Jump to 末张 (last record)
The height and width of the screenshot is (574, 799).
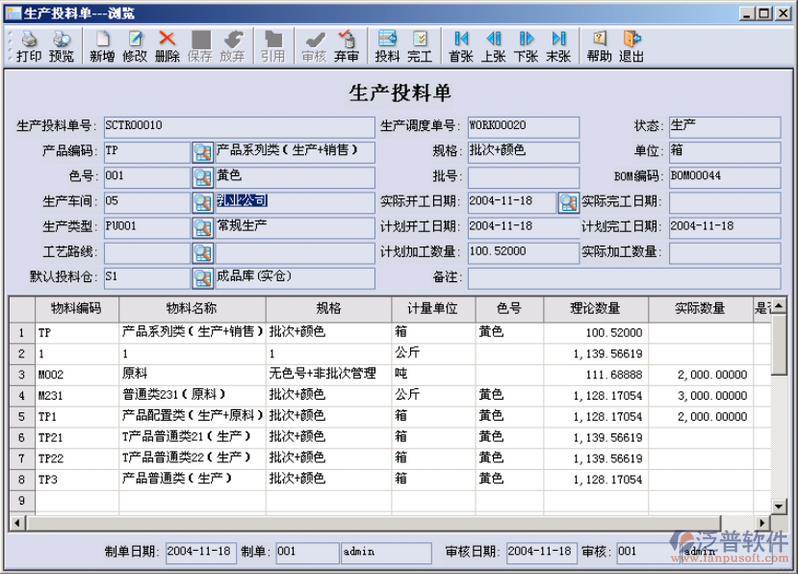(x=558, y=45)
